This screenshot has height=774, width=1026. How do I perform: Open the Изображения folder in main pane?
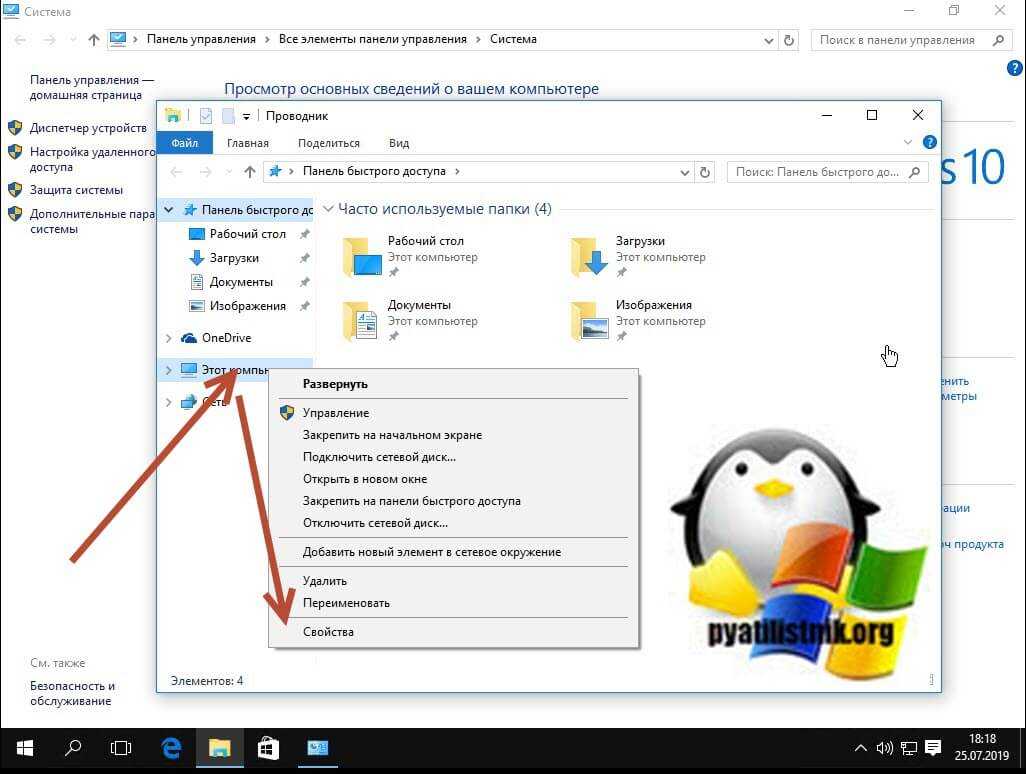[589, 321]
